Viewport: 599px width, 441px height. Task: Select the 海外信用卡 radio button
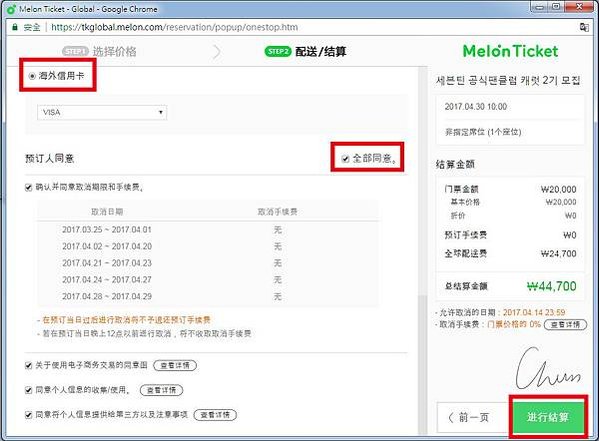(32, 76)
